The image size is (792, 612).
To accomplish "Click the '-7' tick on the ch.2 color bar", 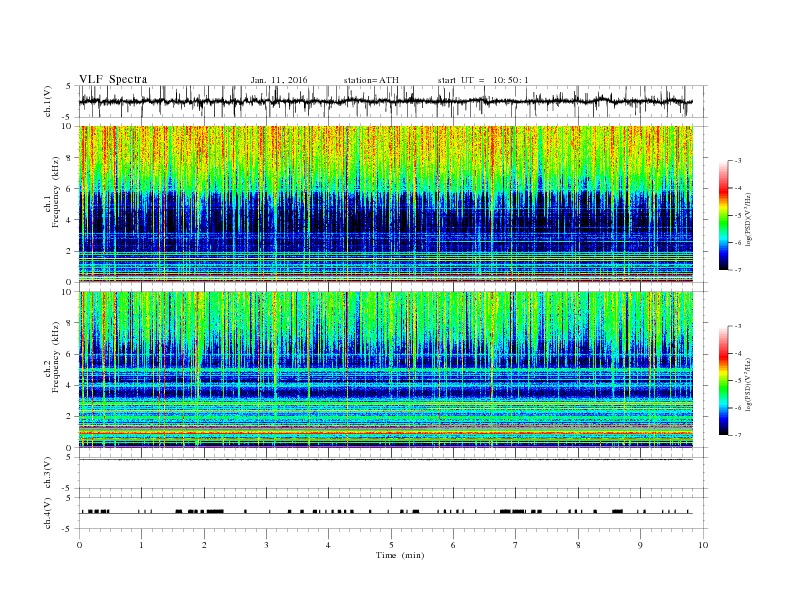I will tap(737, 435).
